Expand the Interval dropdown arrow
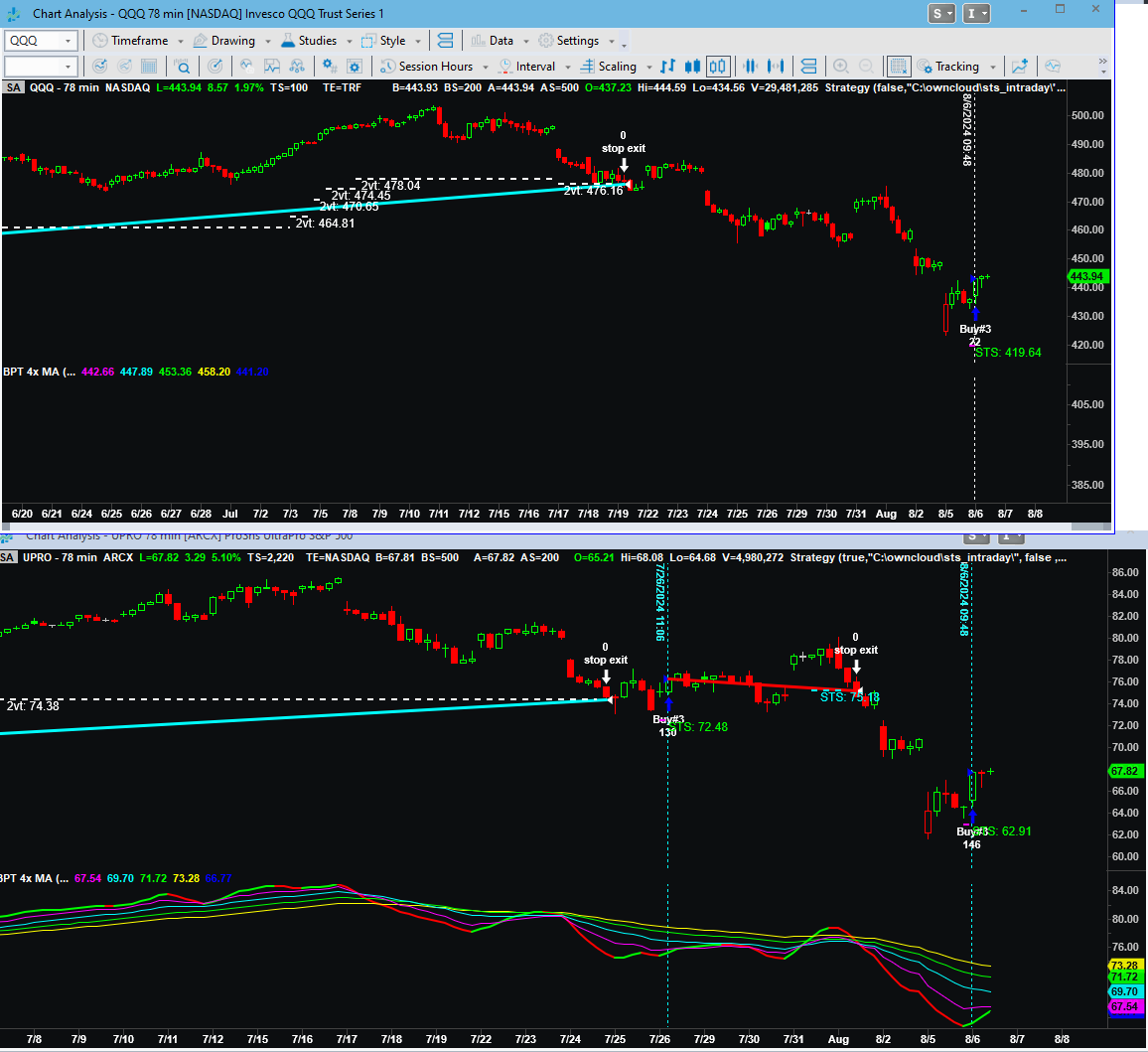 [567, 68]
